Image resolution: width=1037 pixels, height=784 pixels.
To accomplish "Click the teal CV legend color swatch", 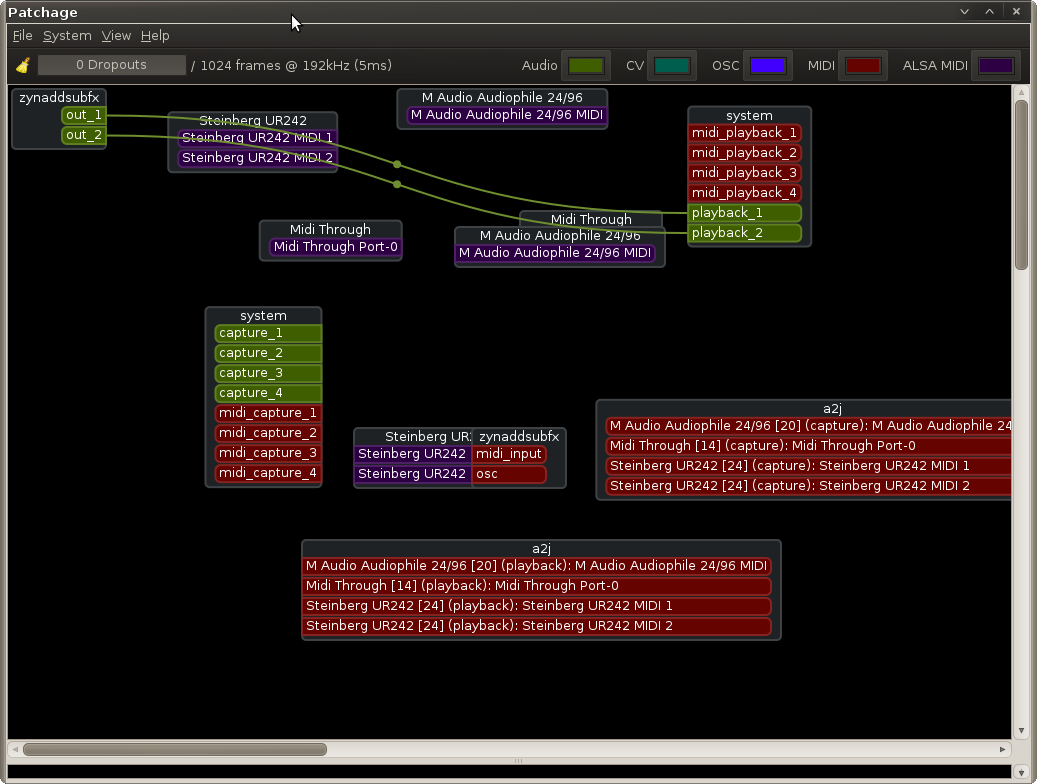I will tap(670, 66).
